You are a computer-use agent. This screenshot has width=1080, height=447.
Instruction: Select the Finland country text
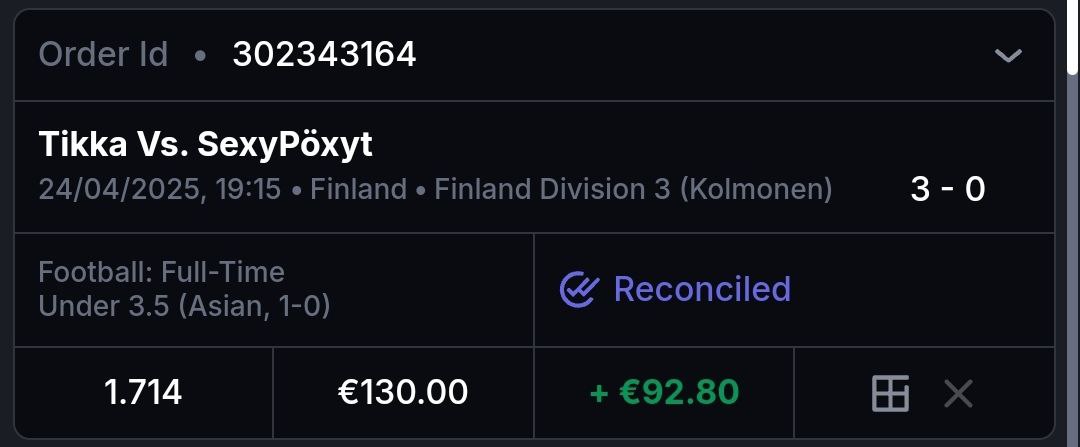(358, 189)
